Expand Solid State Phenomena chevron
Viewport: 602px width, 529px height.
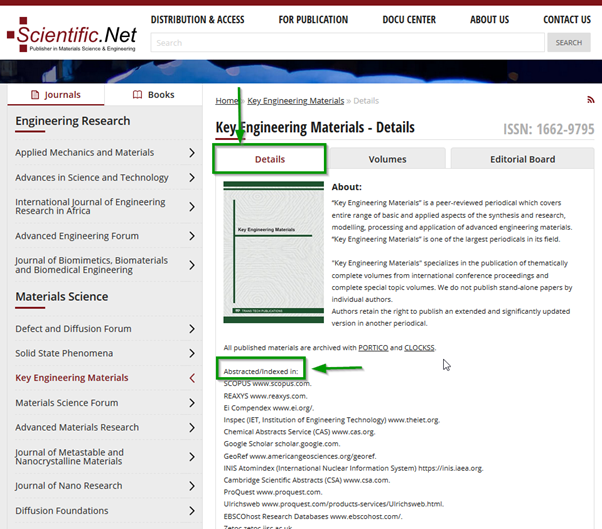coord(192,353)
